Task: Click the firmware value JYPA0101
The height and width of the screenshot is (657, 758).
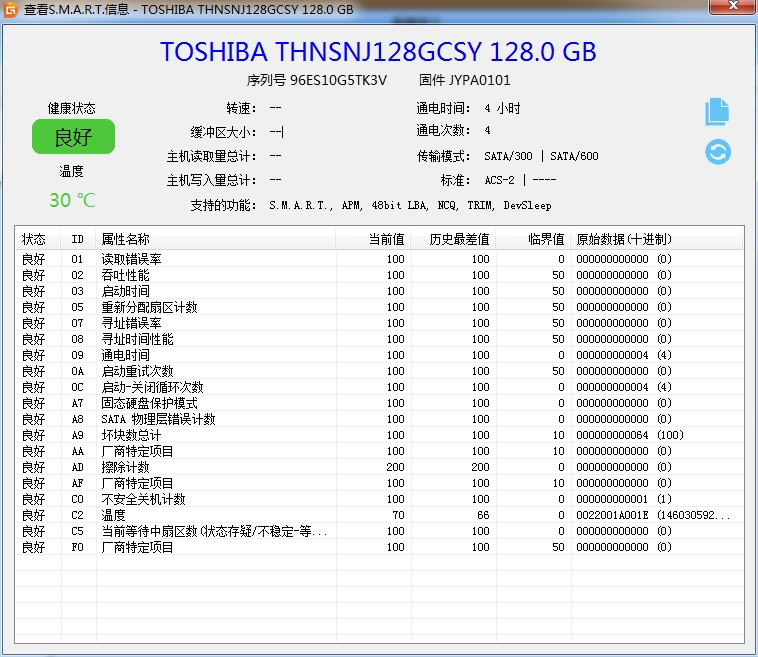Action: click(x=479, y=80)
